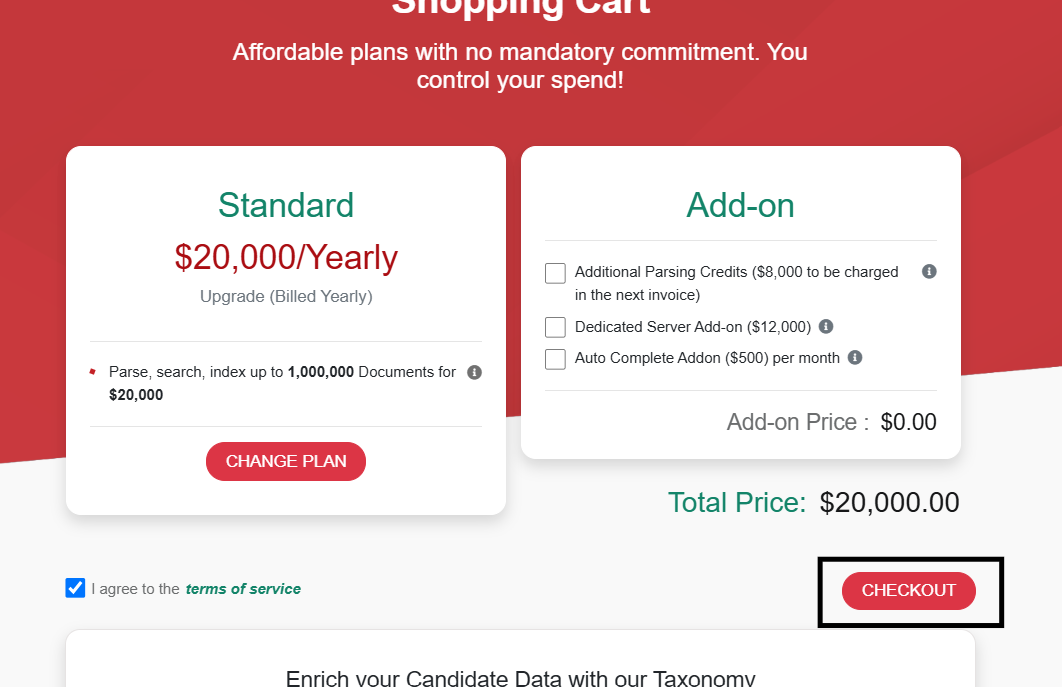Click the Upgrade (Billed Yearly) text

(286, 296)
